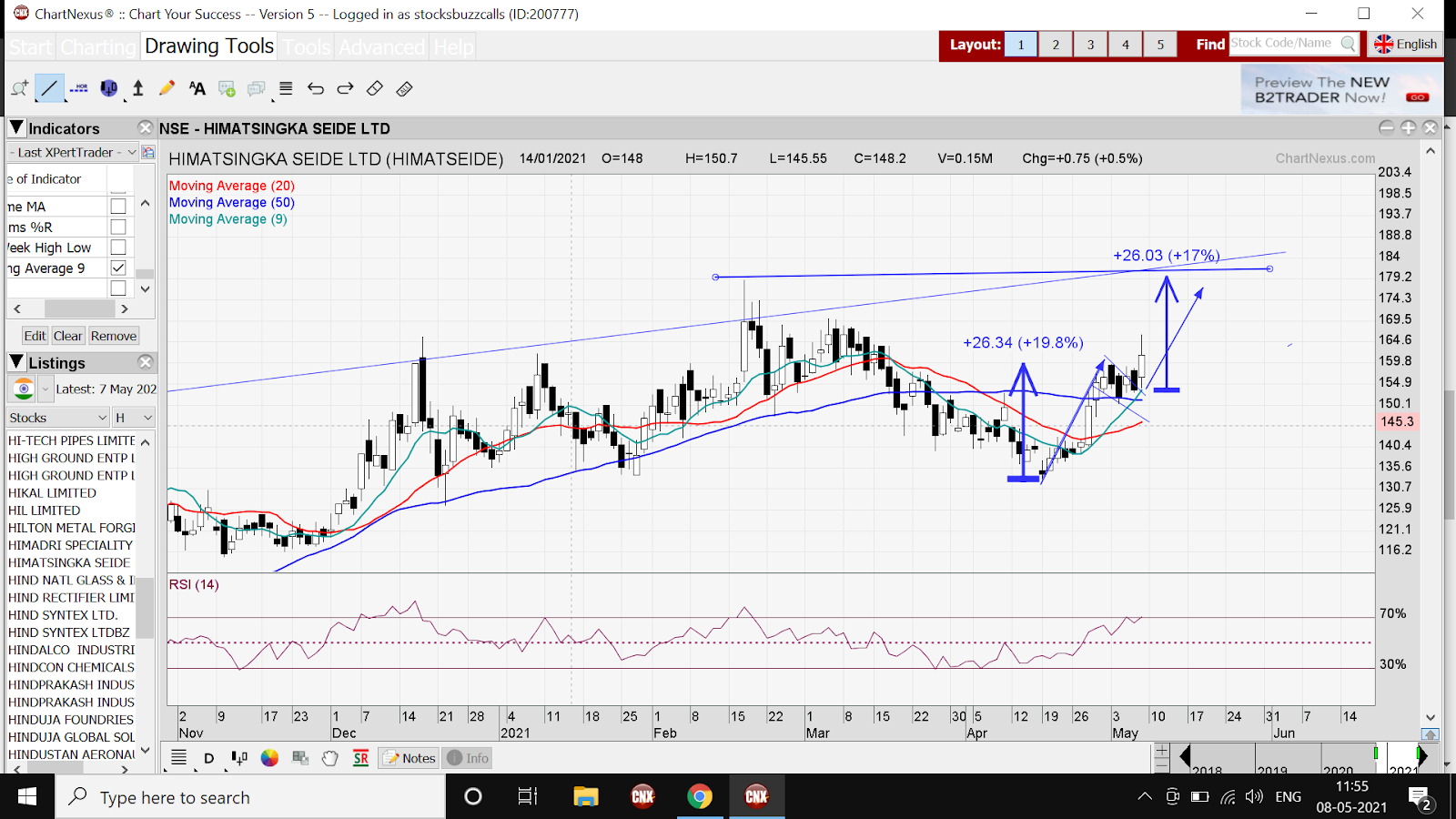The width and height of the screenshot is (1456, 819).
Task: Click the daily period 'D' icon
Action: click(x=208, y=758)
